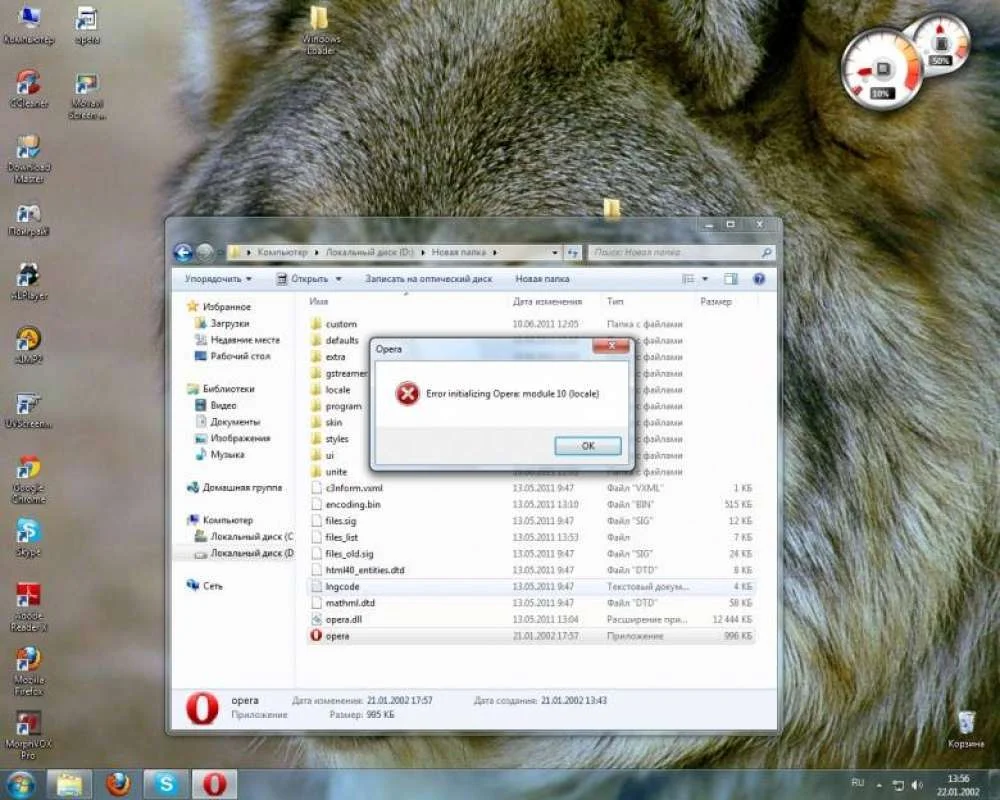Click OK in the Opera error dialog
Screen dimensions: 1000x800
(587, 445)
